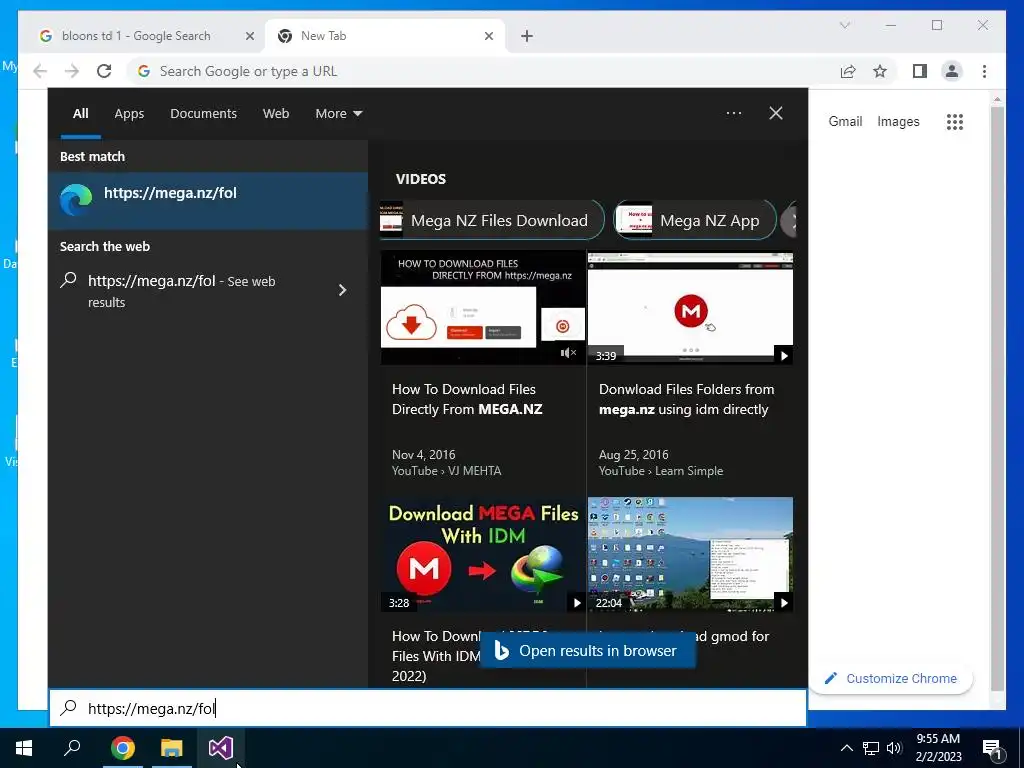Image resolution: width=1024 pixels, height=768 pixels.
Task: Open Chrome from the taskbar
Action: point(122,748)
